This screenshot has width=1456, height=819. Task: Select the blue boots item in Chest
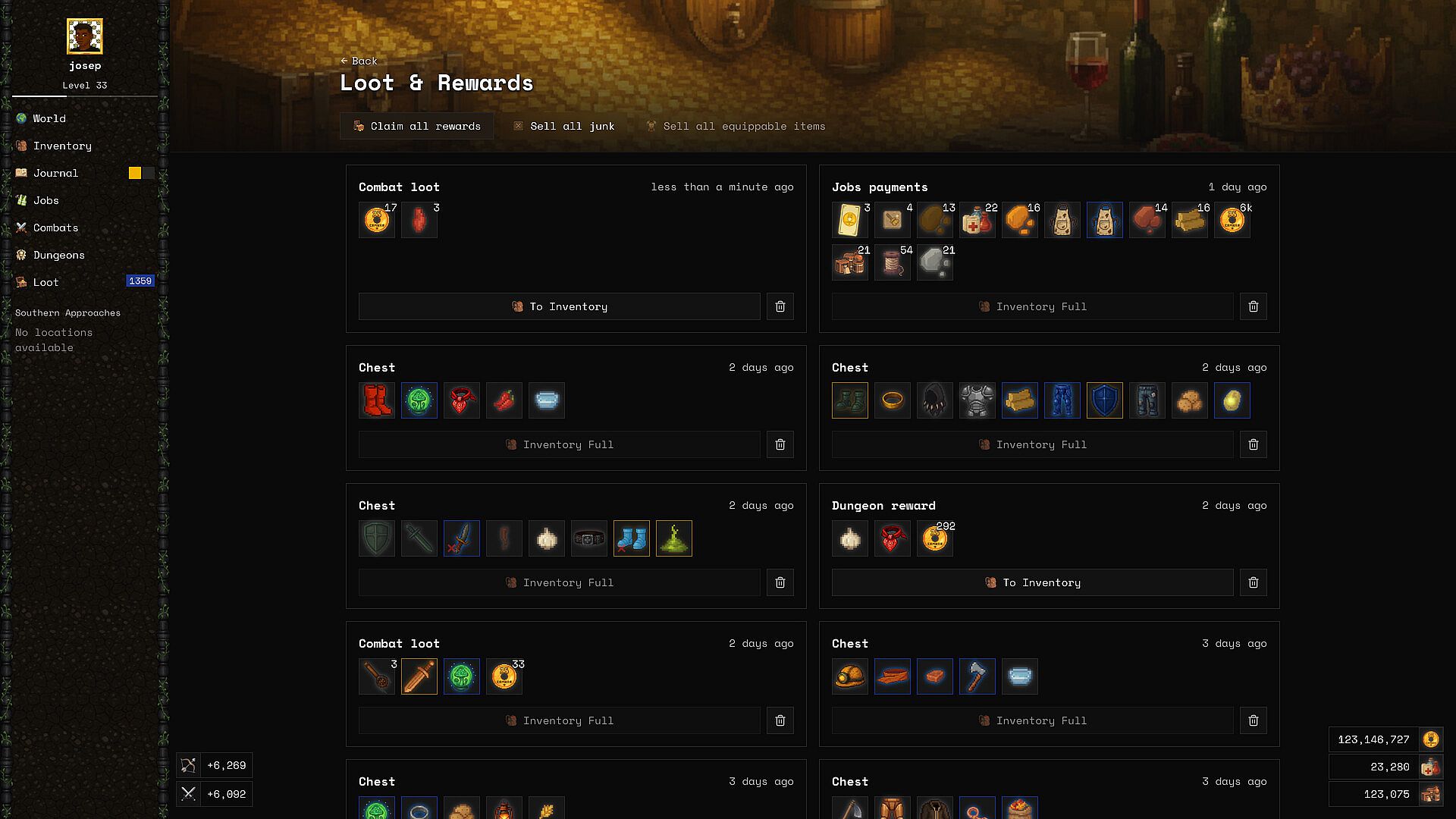pos(632,538)
